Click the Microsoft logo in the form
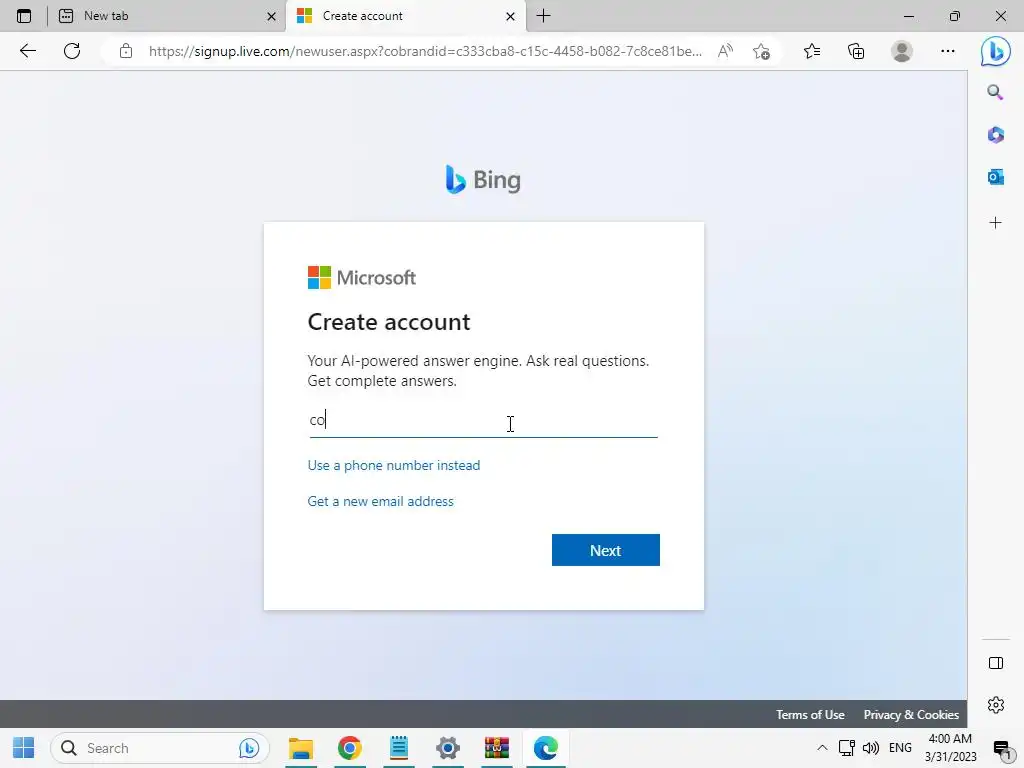Viewport: 1024px width, 768px height. tap(362, 278)
